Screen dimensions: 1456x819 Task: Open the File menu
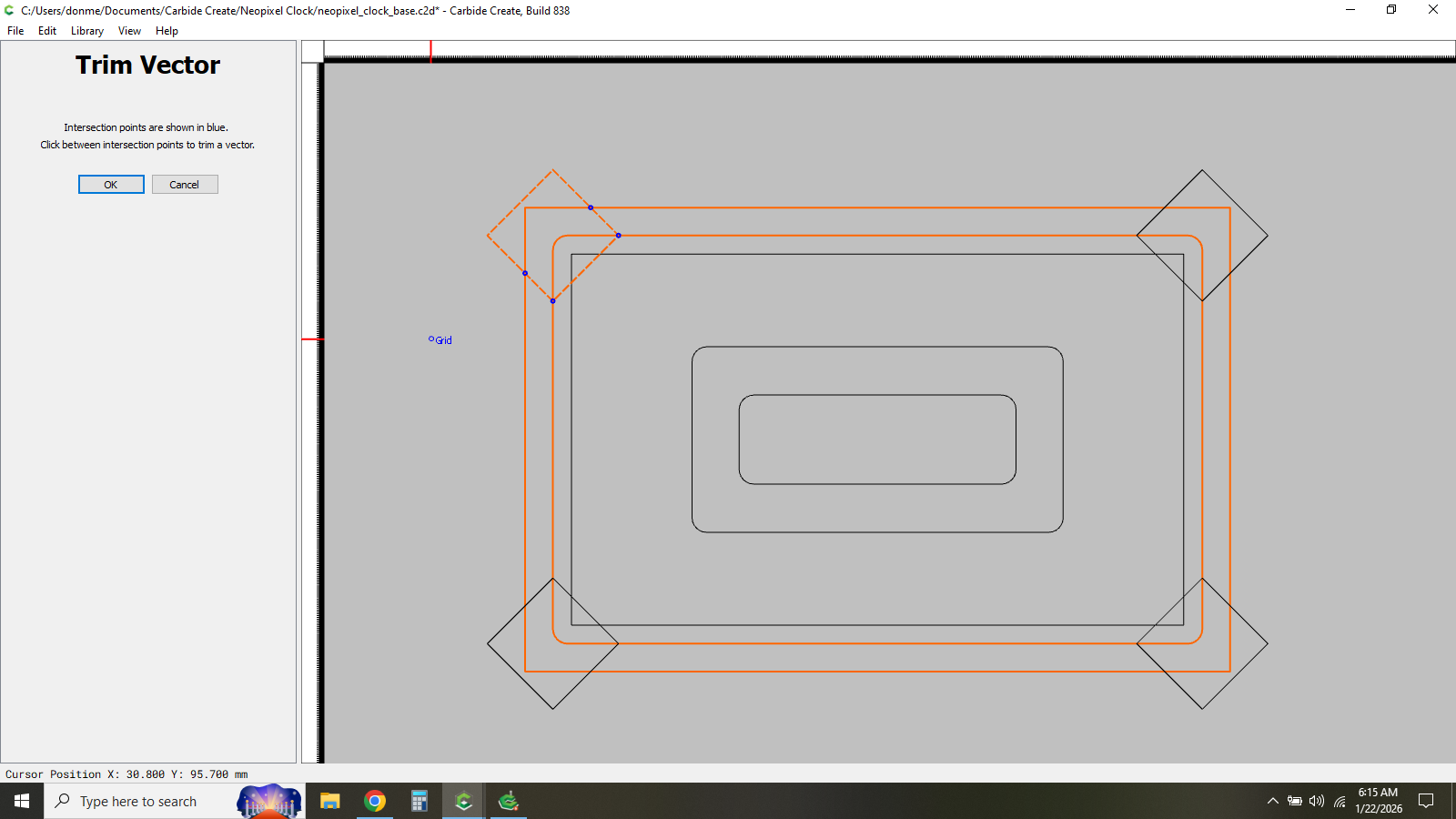pyautogui.click(x=15, y=31)
